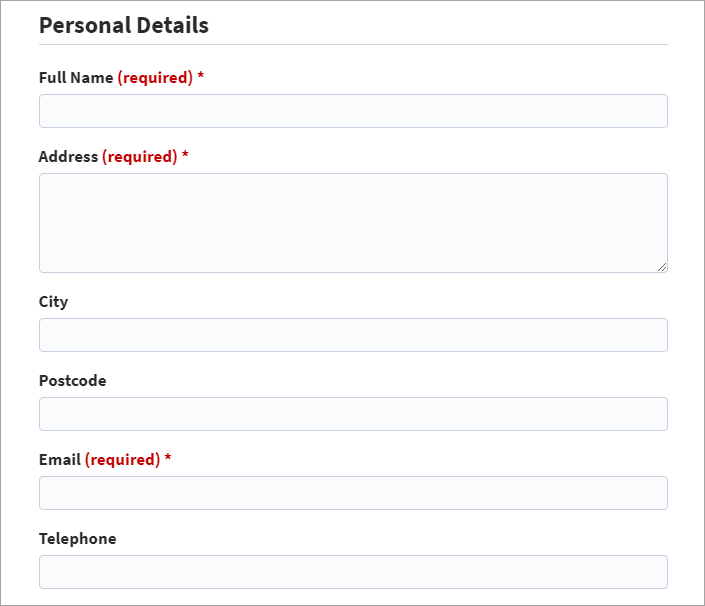Focus the Telephone input box
Image resolution: width=705 pixels, height=606 pixels.
[x=353, y=572]
